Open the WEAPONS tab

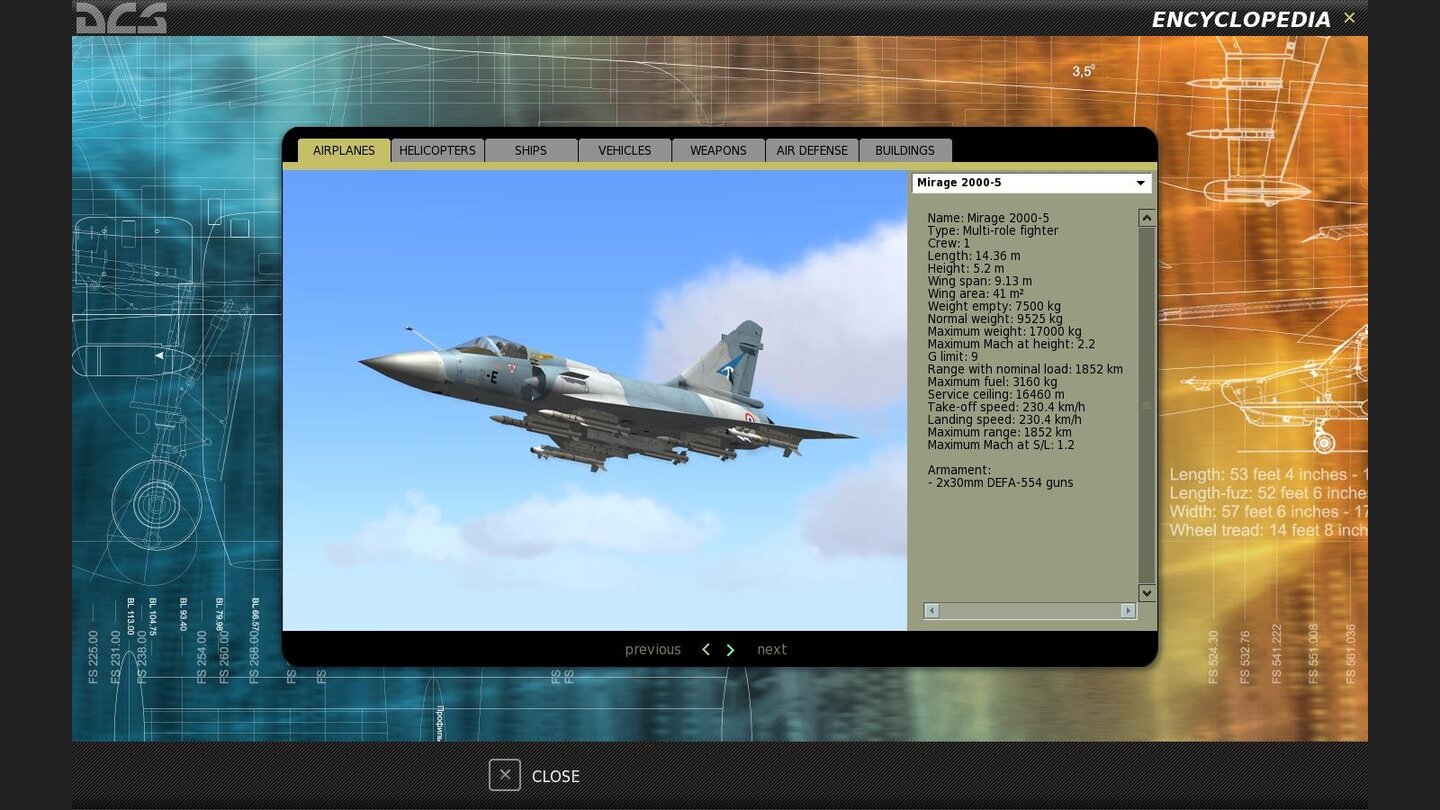718,150
